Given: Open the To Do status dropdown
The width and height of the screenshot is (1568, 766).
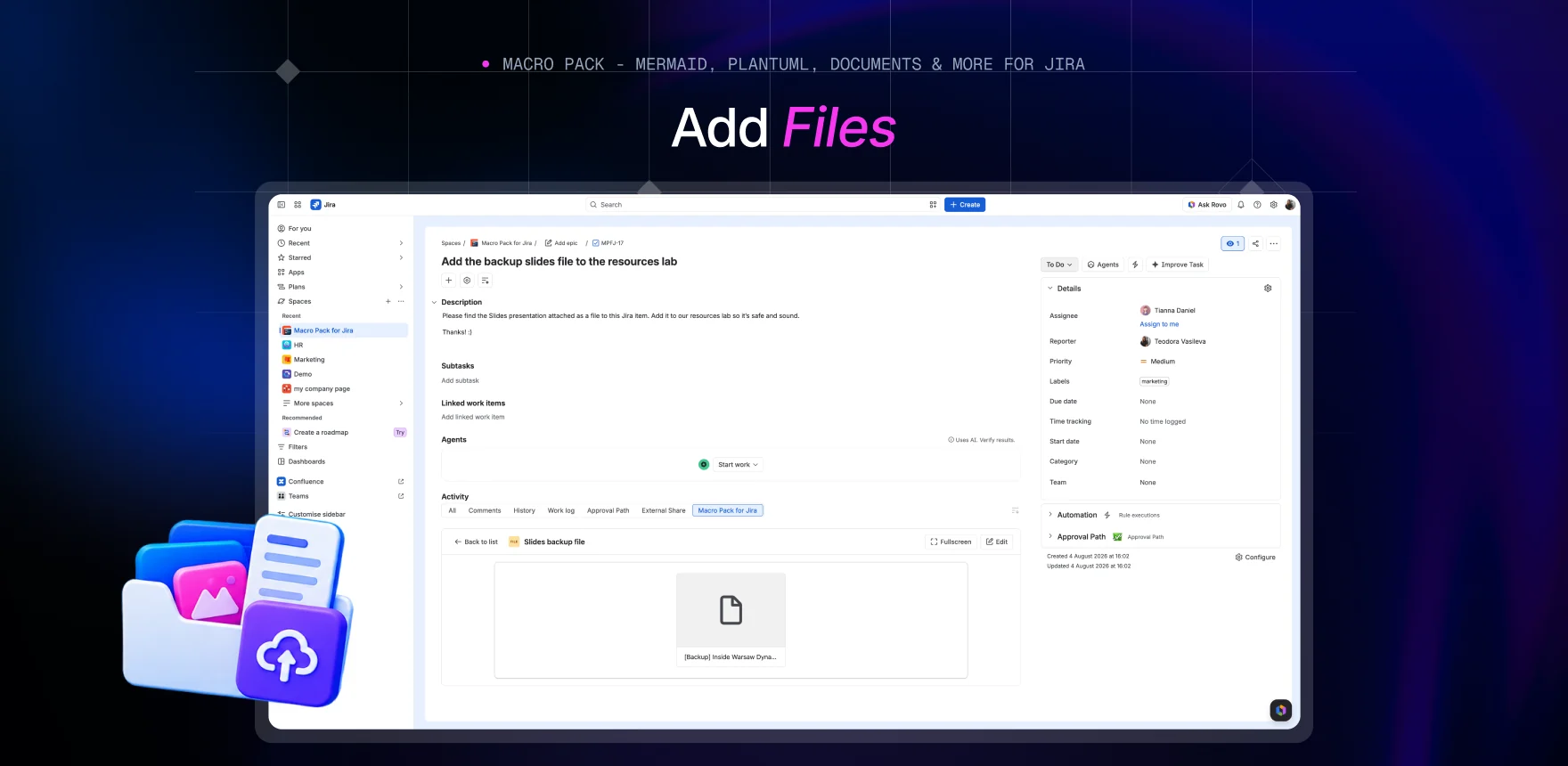Looking at the screenshot, I should coord(1059,265).
